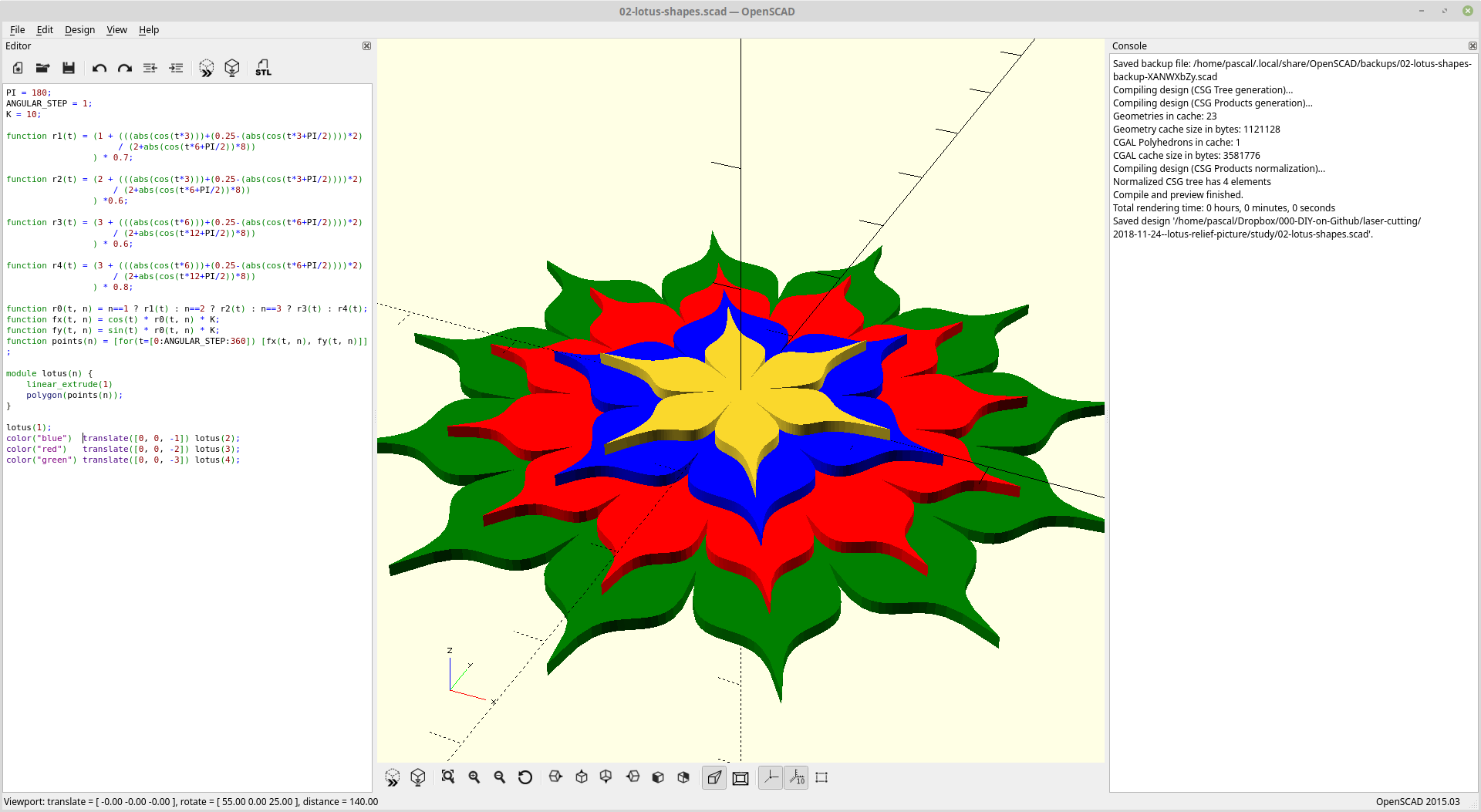Screen dimensions: 1481x812
Task: Switch to the top view
Action: click(x=581, y=777)
